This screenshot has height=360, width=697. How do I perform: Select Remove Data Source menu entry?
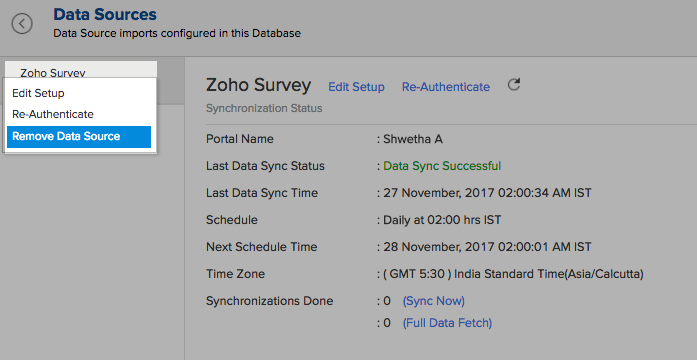click(79, 136)
